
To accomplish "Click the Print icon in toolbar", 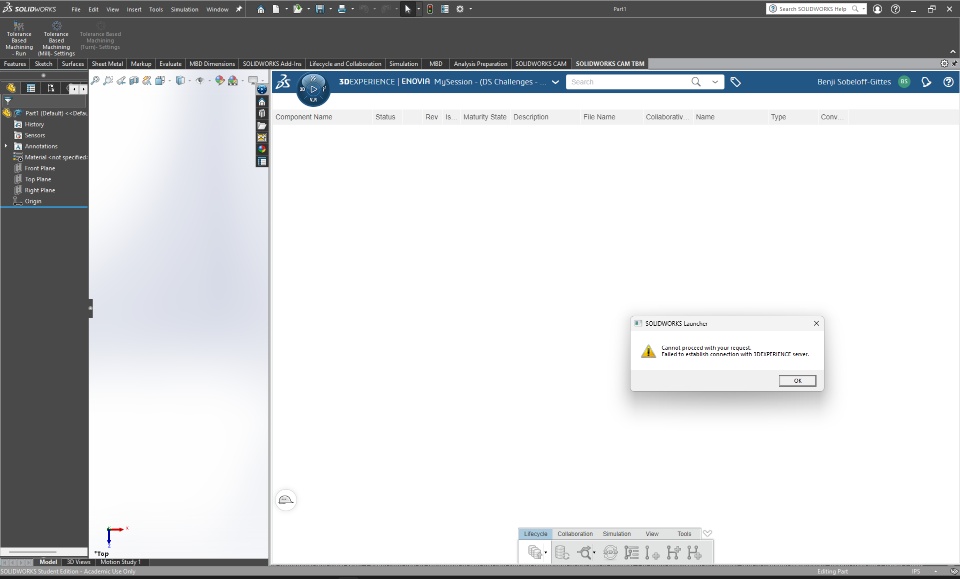I will pyautogui.click(x=342, y=9).
